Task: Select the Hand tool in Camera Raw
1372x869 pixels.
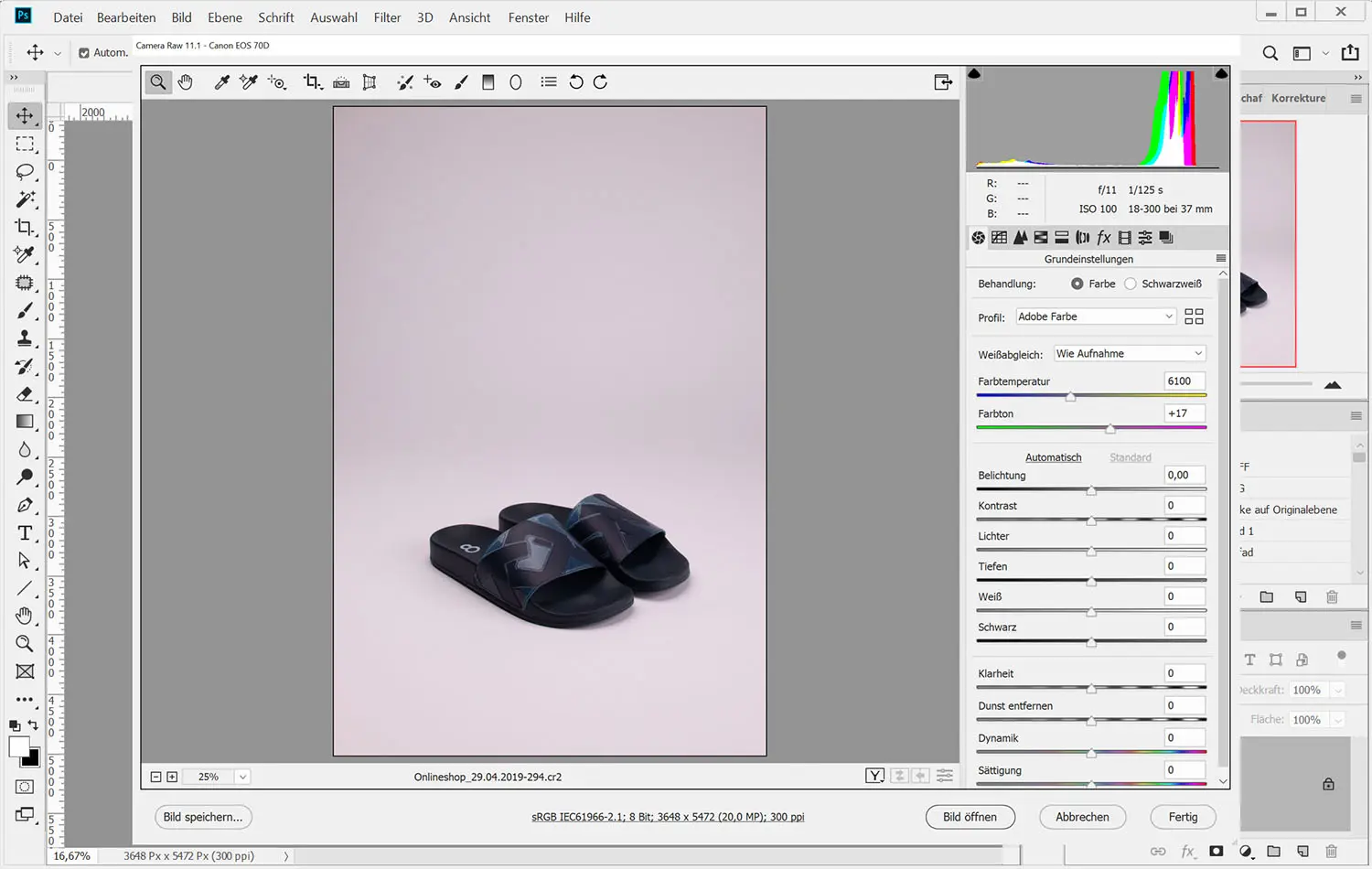Action: click(186, 82)
